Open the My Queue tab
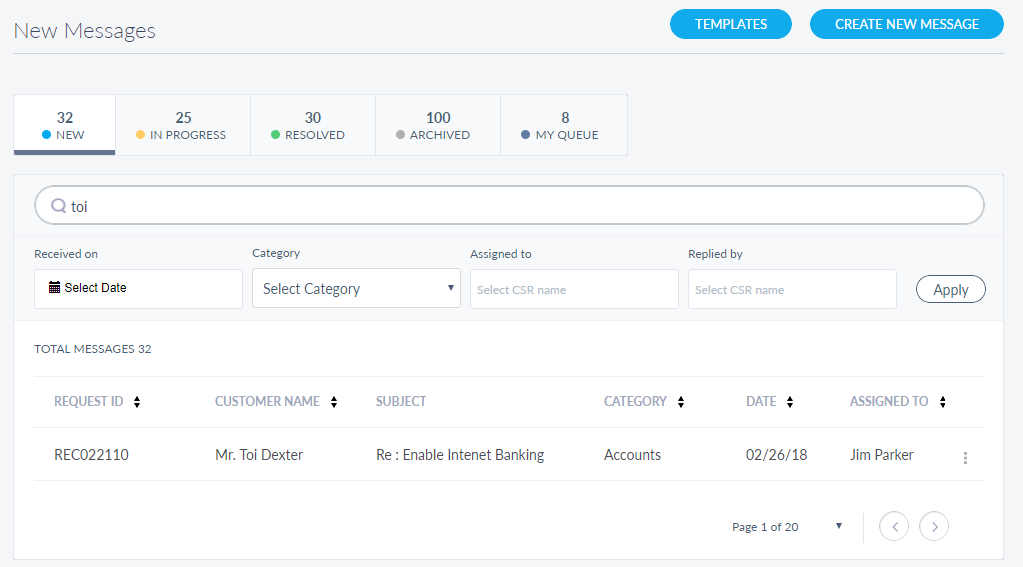This screenshot has width=1023, height=567. tap(564, 126)
